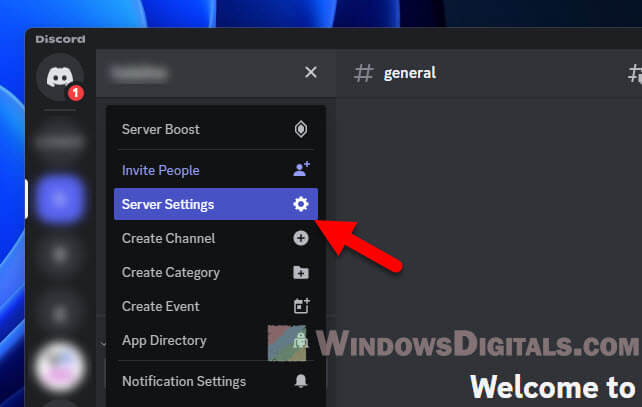Click the Create Category folder-plus icon
The image size is (642, 407).
pos(301,272)
